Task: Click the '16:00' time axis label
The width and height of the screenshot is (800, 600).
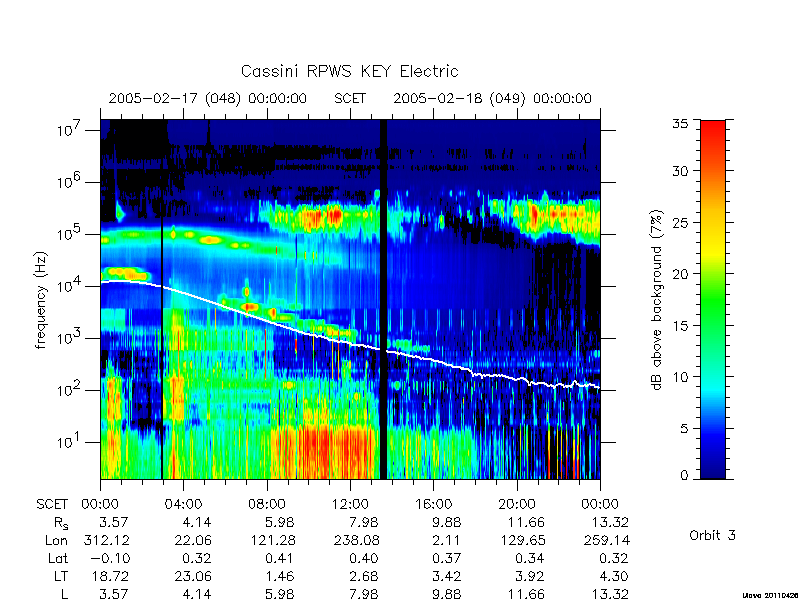Action: [433, 504]
